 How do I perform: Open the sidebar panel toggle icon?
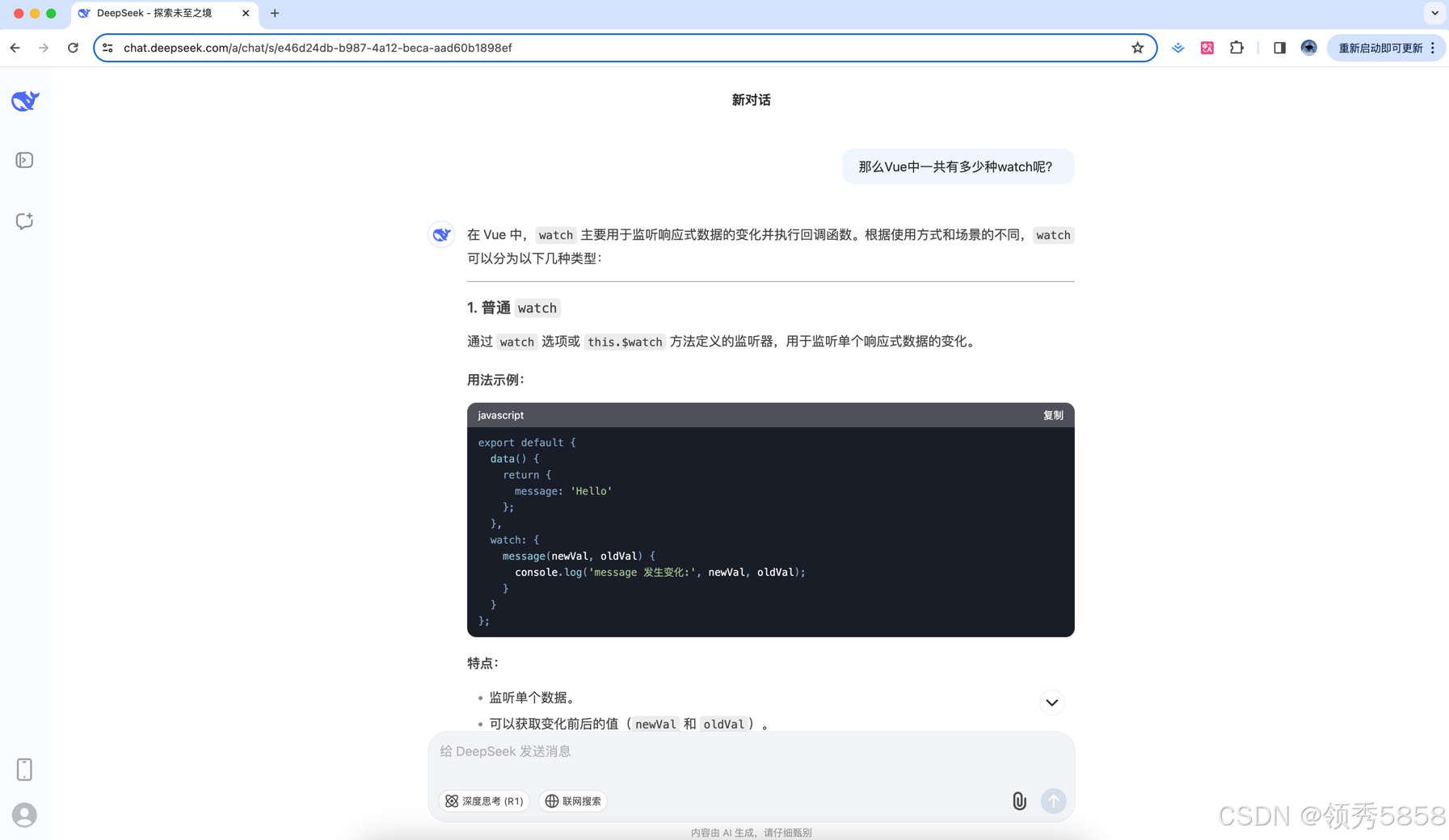24,160
